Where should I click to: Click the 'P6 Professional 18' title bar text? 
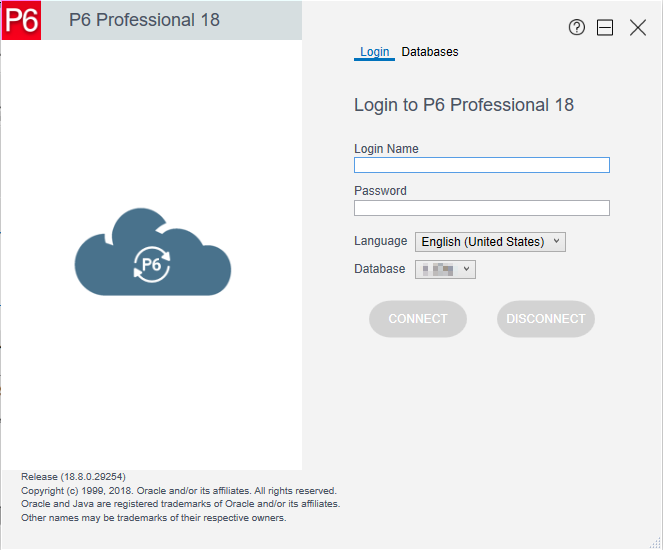pos(144,20)
